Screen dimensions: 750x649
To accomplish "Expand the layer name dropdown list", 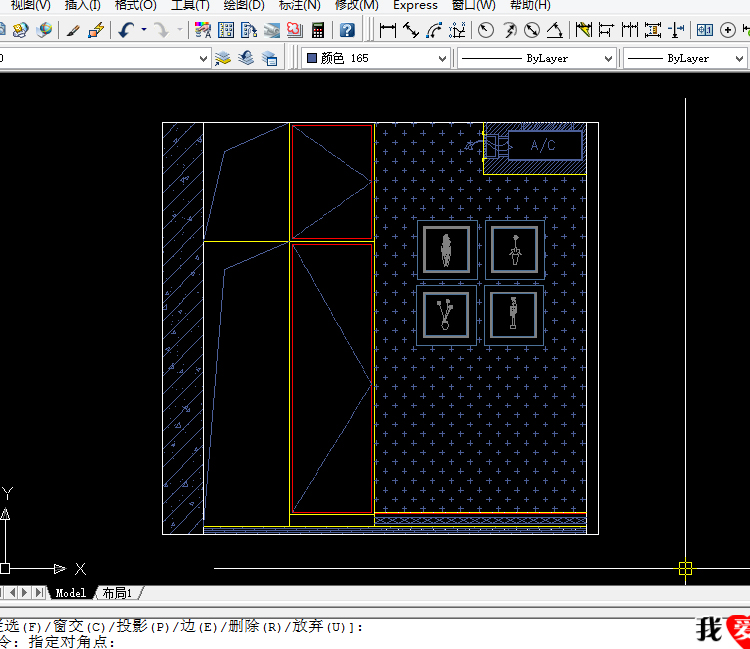I will tap(203, 58).
